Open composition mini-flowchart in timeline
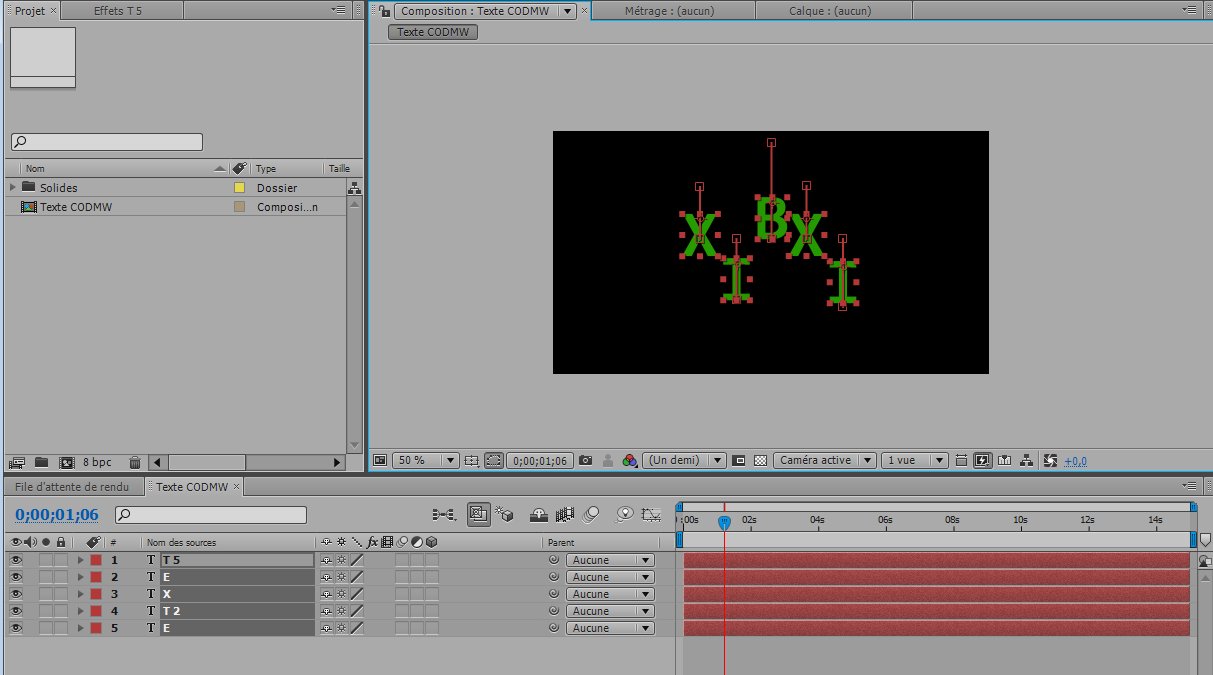Viewport: 1213px width, 675px height. (x=443, y=514)
